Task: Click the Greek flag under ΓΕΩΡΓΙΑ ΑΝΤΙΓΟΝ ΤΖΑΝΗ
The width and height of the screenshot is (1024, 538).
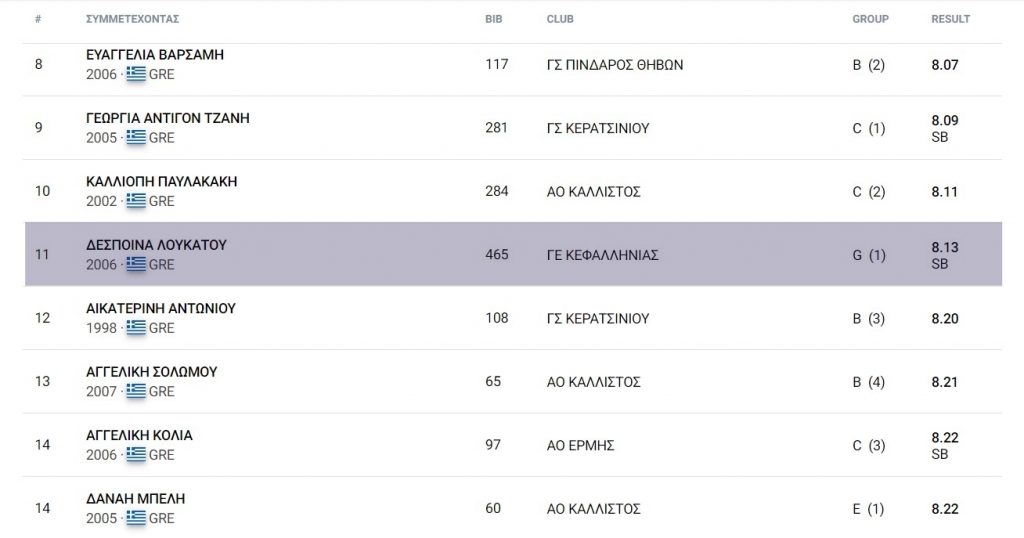Action: click(x=136, y=137)
